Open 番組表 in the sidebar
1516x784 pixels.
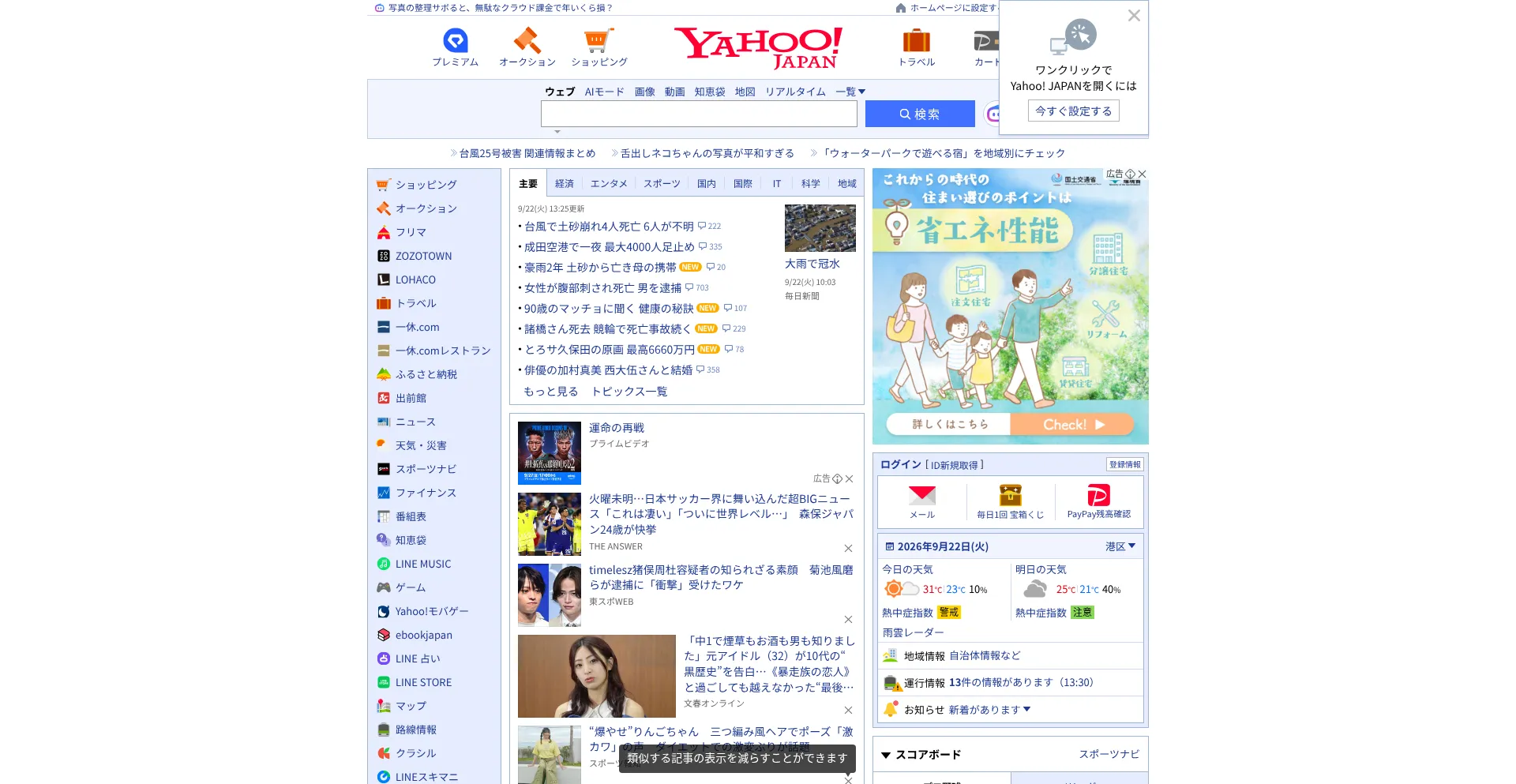pyautogui.click(x=411, y=516)
